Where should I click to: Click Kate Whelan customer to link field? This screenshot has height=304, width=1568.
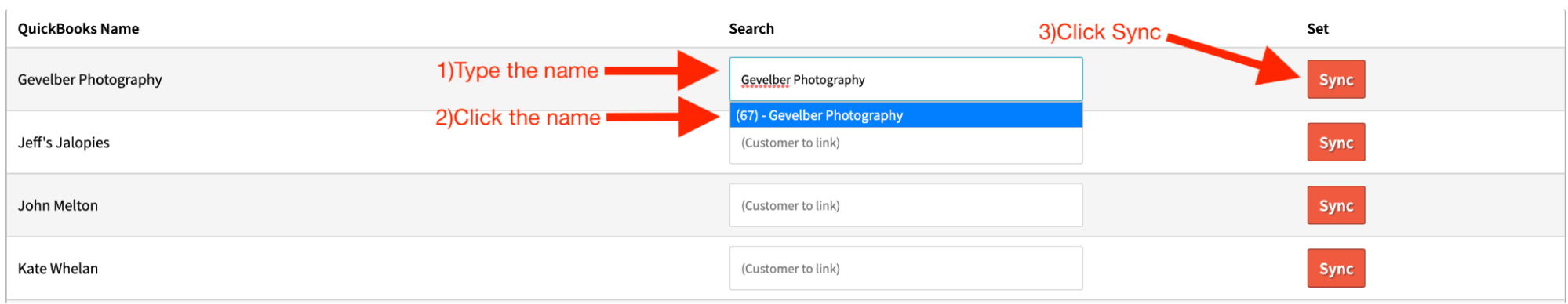click(906, 268)
